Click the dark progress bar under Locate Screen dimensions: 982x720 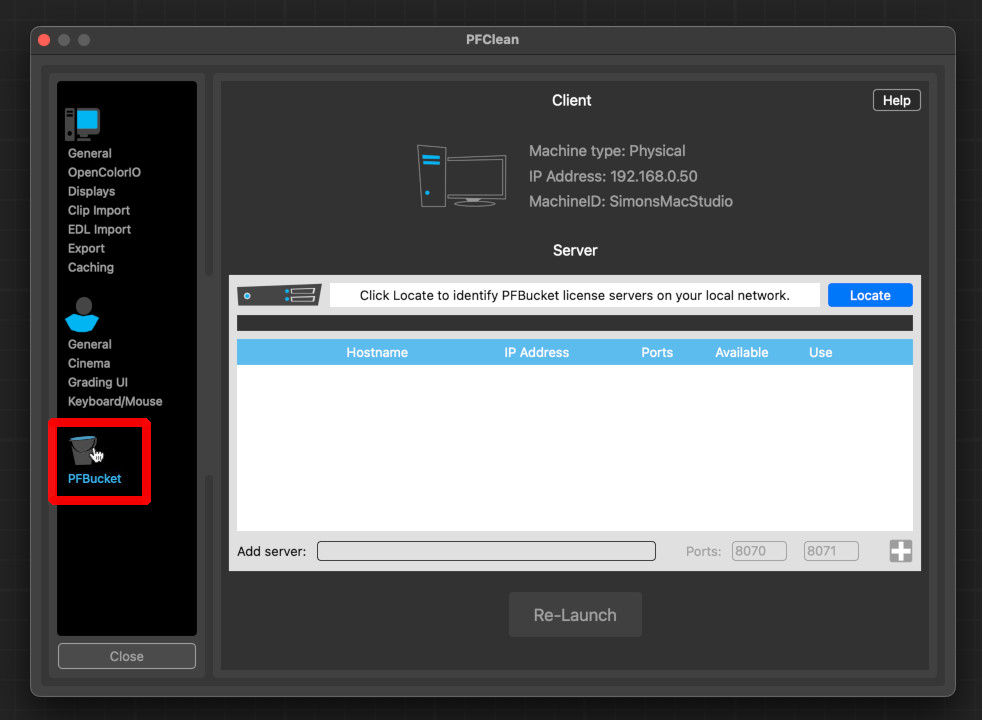[574, 323]
